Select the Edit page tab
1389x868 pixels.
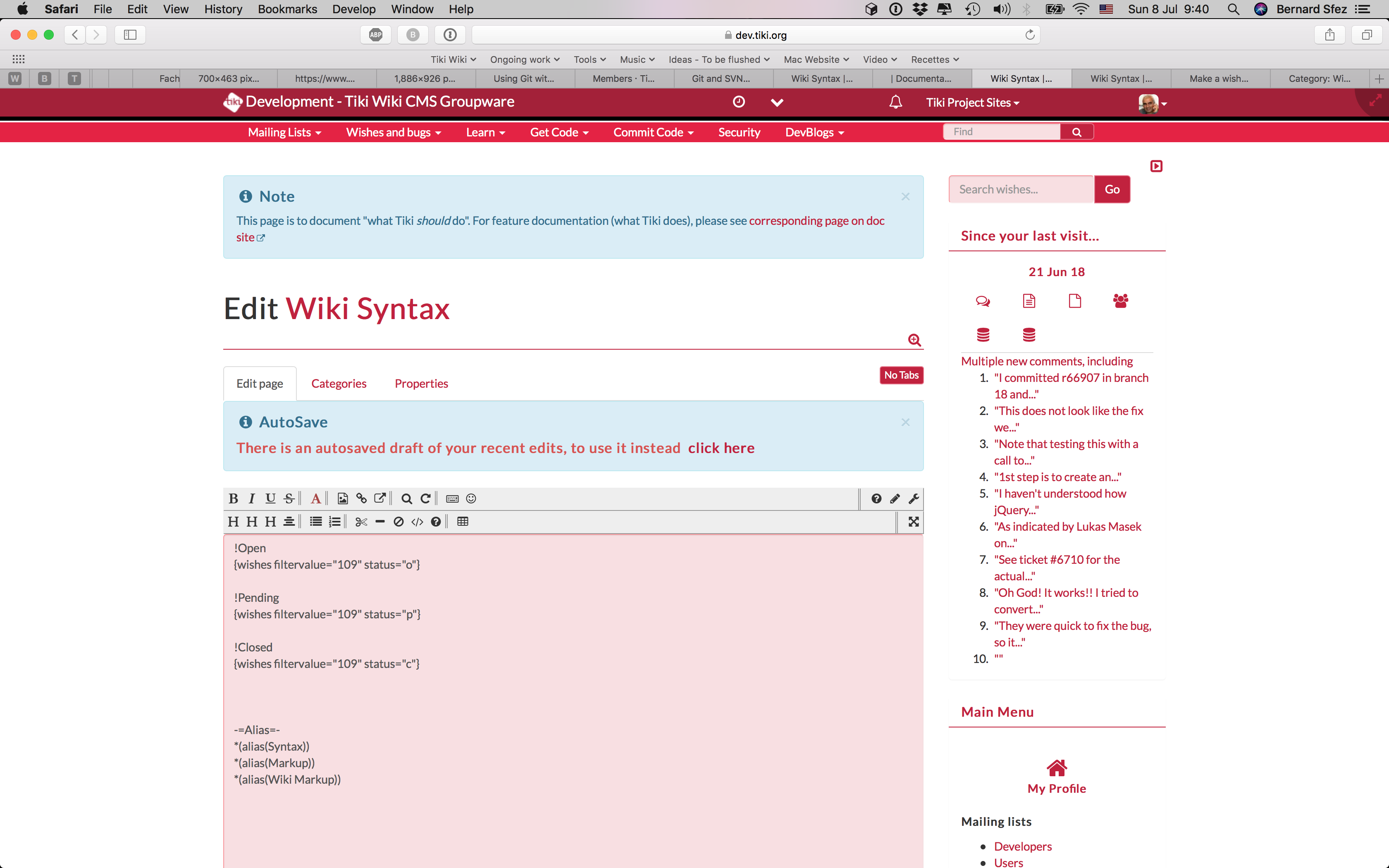tap(260, 383)
